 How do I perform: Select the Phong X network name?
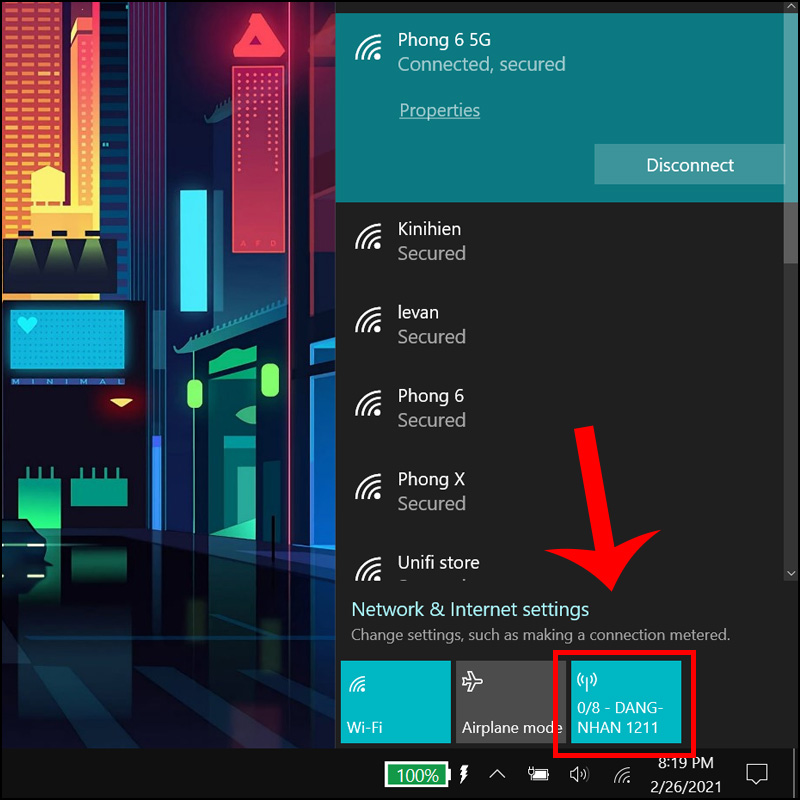pyautogui.click(x=431, y=479)
